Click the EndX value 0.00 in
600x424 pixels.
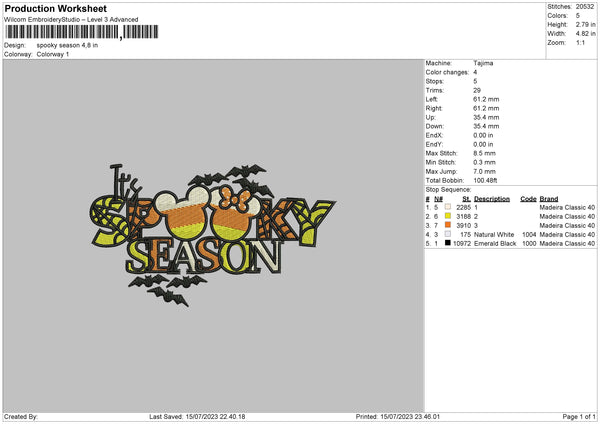[x=483, y=135]
